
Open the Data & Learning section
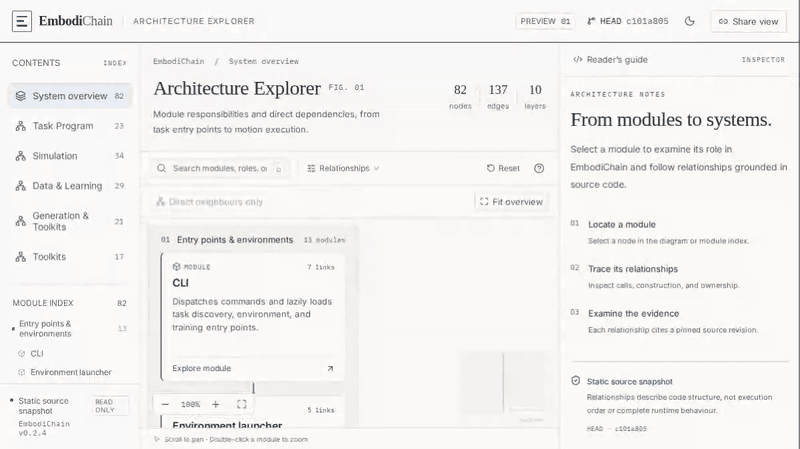70,186
